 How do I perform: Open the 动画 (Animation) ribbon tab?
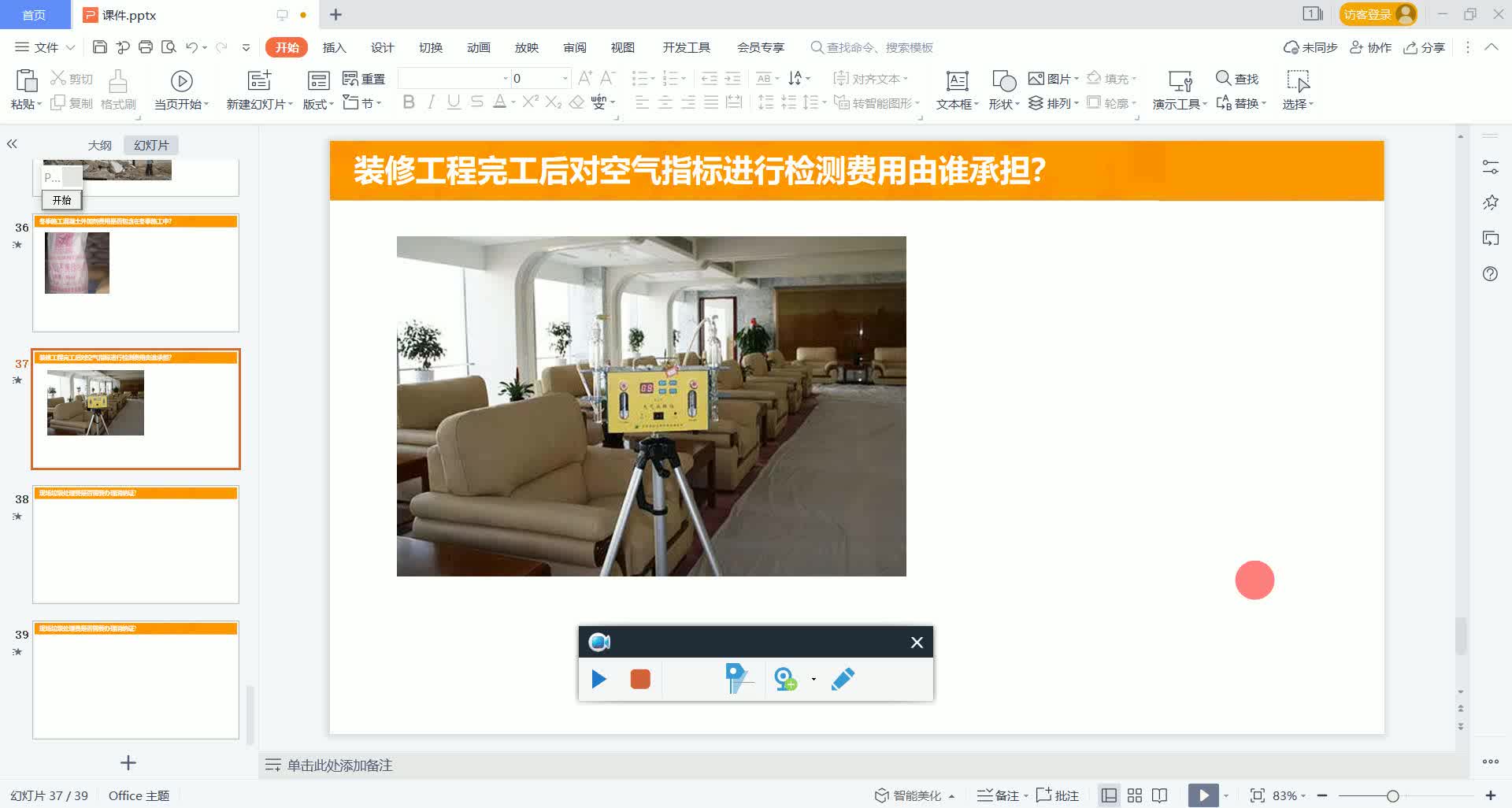coord(478,47)
